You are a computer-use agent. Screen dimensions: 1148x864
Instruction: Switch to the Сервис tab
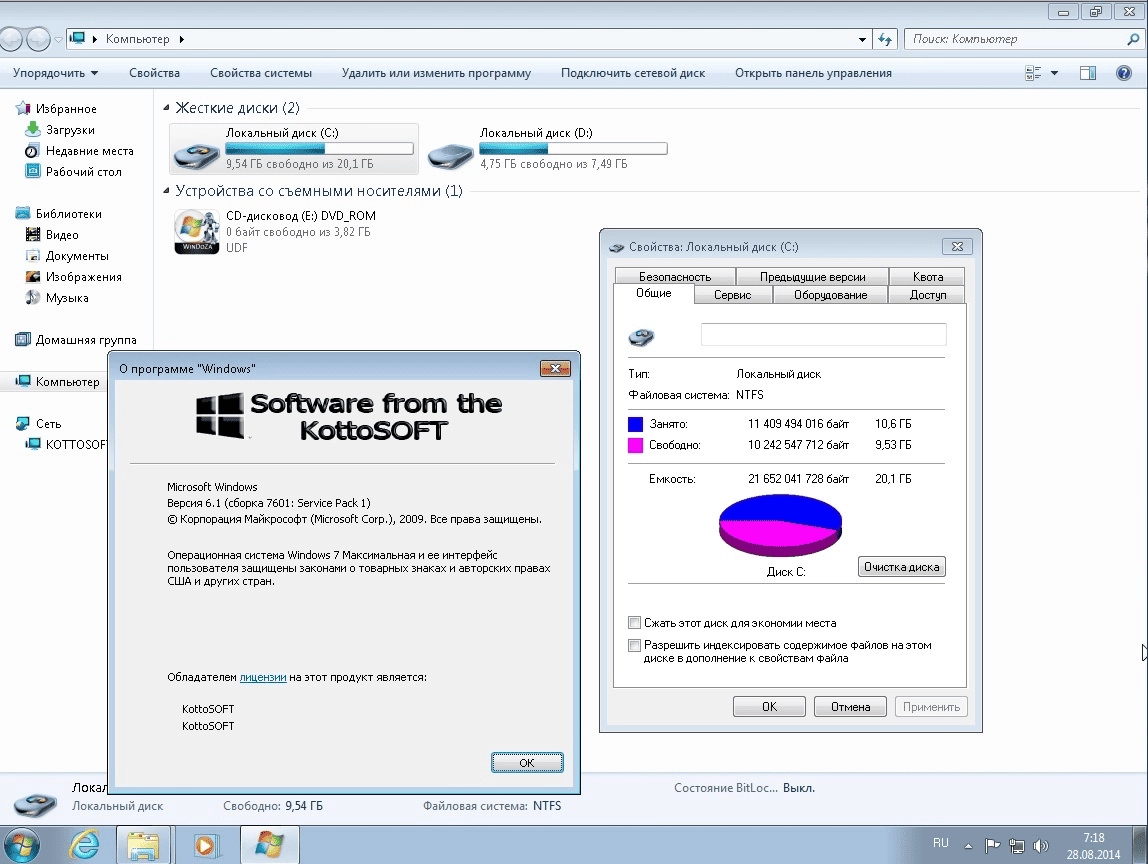pyautogui.click(x=733, y=294)
